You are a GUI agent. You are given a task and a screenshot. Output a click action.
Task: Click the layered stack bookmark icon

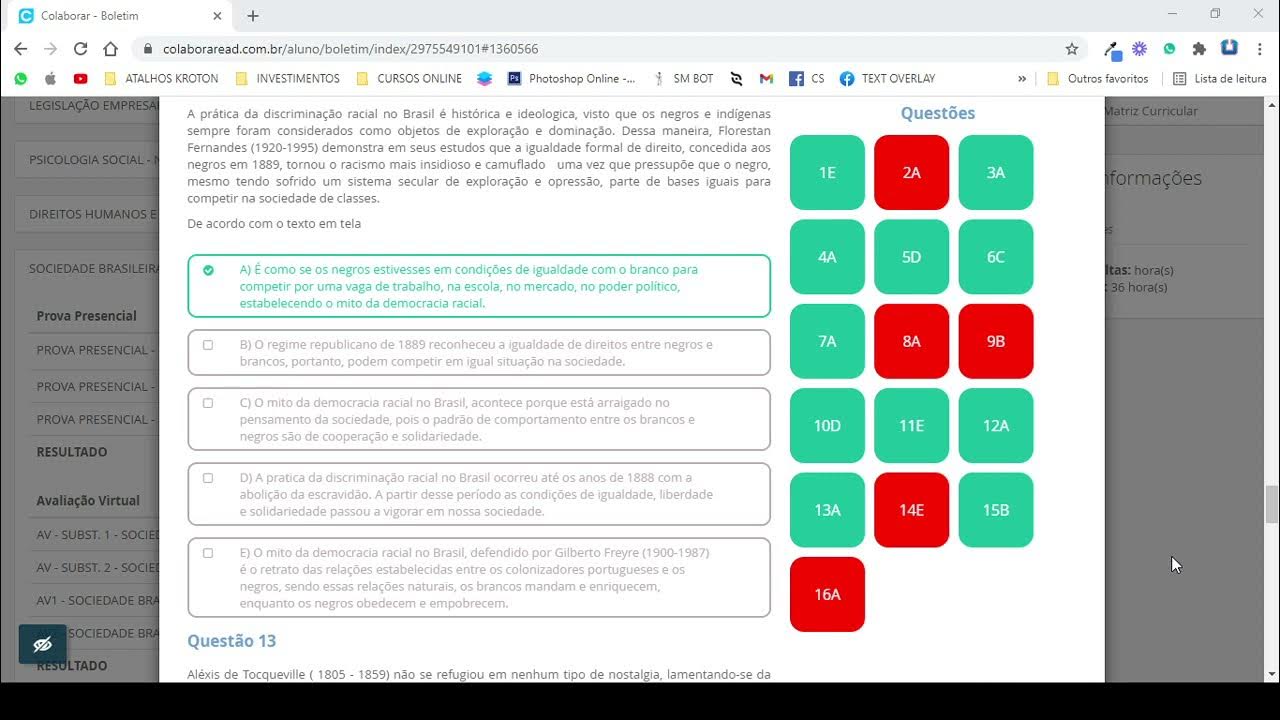(485, 78)
